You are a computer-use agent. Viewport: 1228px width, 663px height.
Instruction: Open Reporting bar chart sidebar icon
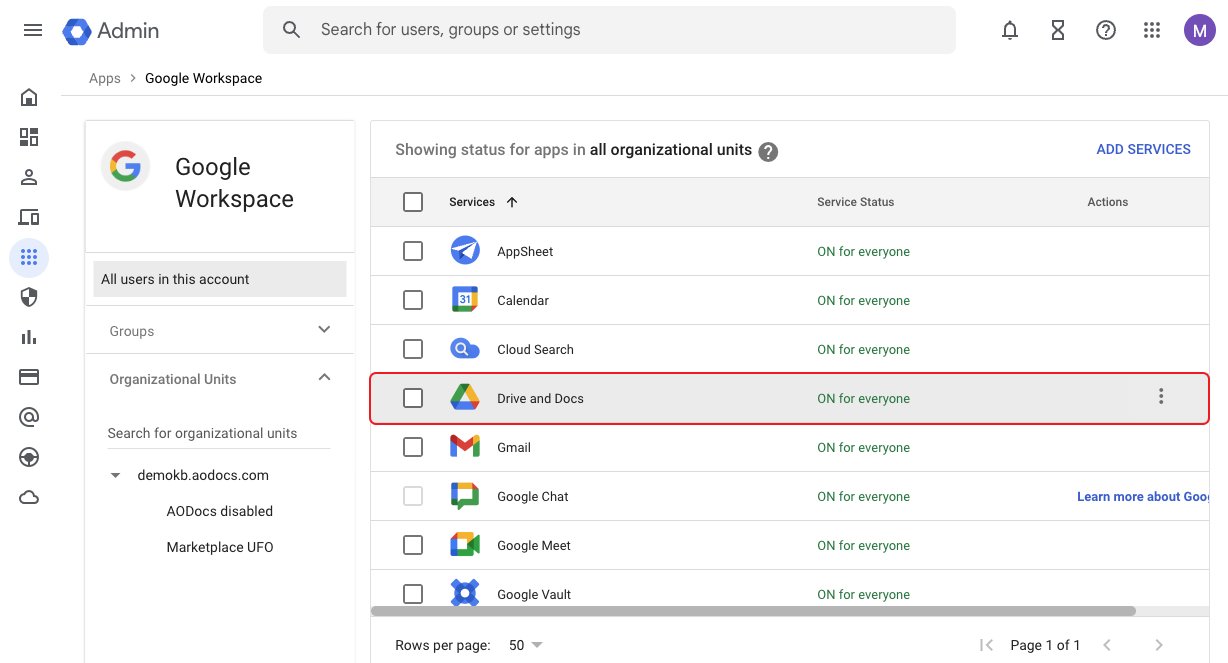29,337
